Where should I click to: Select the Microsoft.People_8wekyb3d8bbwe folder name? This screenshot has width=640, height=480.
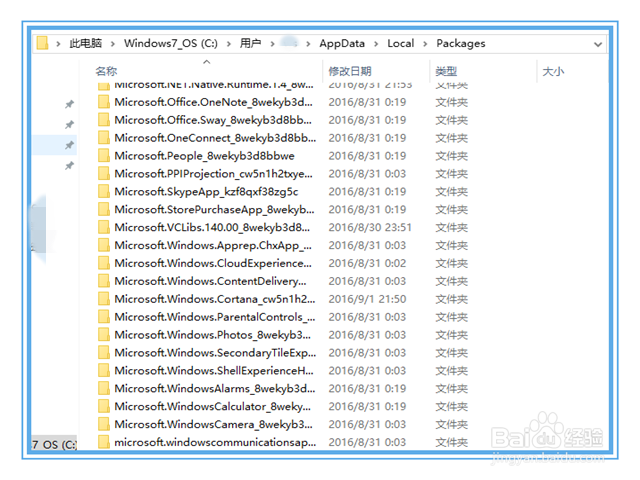[x=204, y=156]
